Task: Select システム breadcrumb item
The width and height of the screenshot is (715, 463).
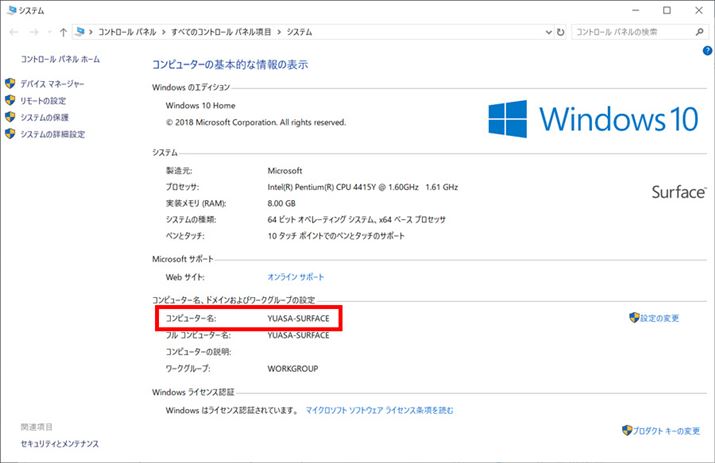Action: [x=299, y=32]
